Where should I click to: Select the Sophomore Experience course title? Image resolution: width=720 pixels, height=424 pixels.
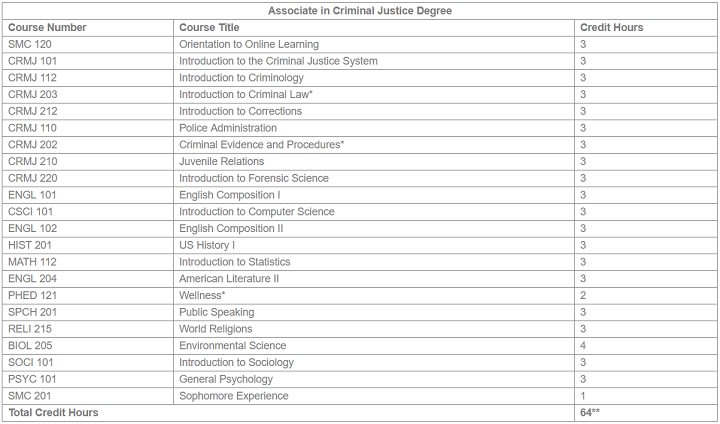coord(234,396)
